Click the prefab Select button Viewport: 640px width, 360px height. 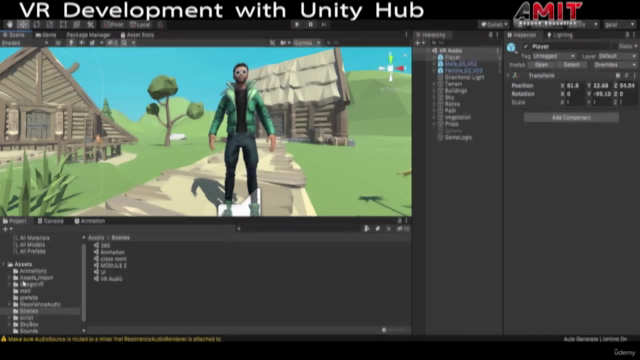point(571,65)
